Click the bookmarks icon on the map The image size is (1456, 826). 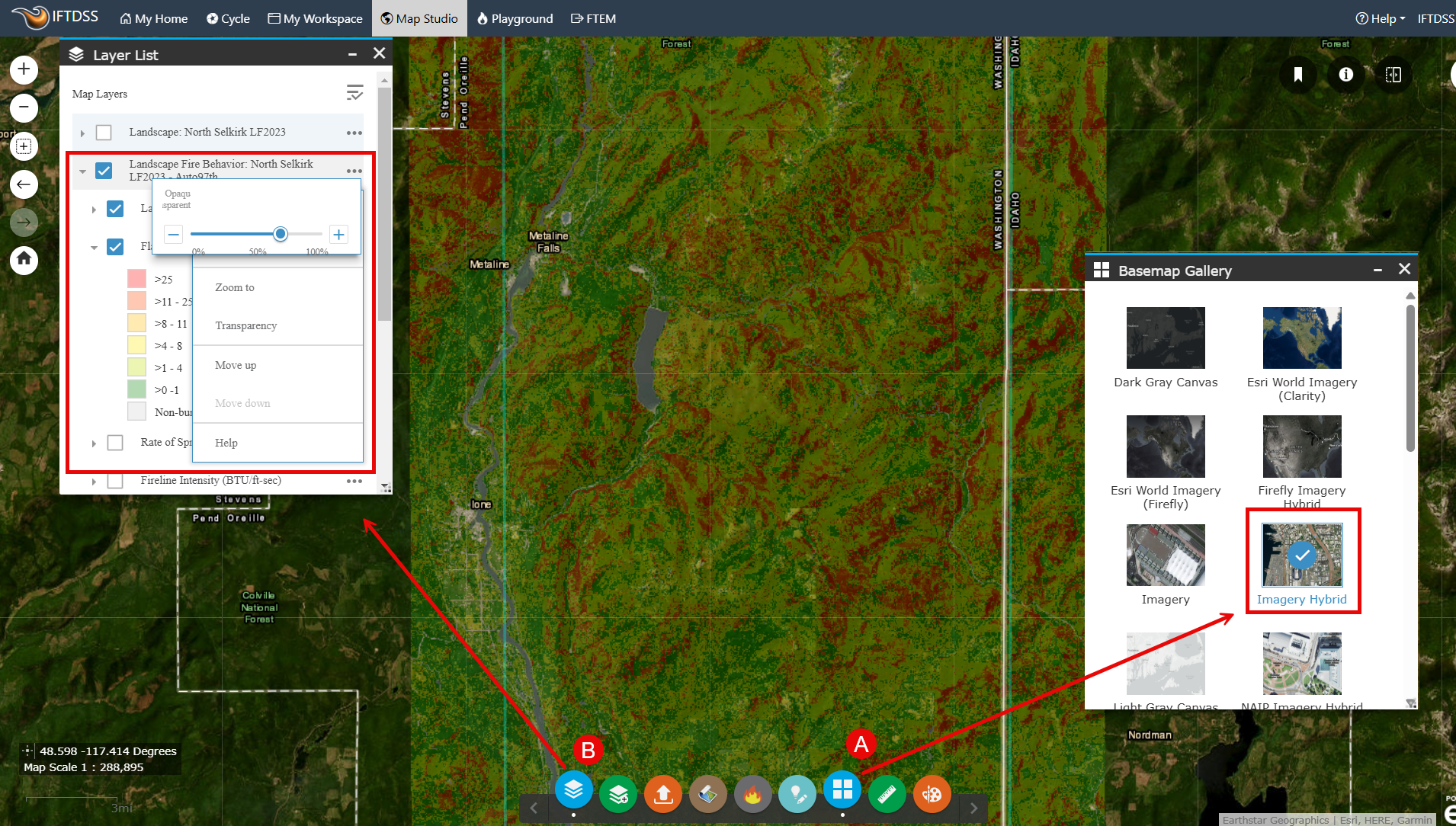pyautogui.click(x=1298, y=74)
